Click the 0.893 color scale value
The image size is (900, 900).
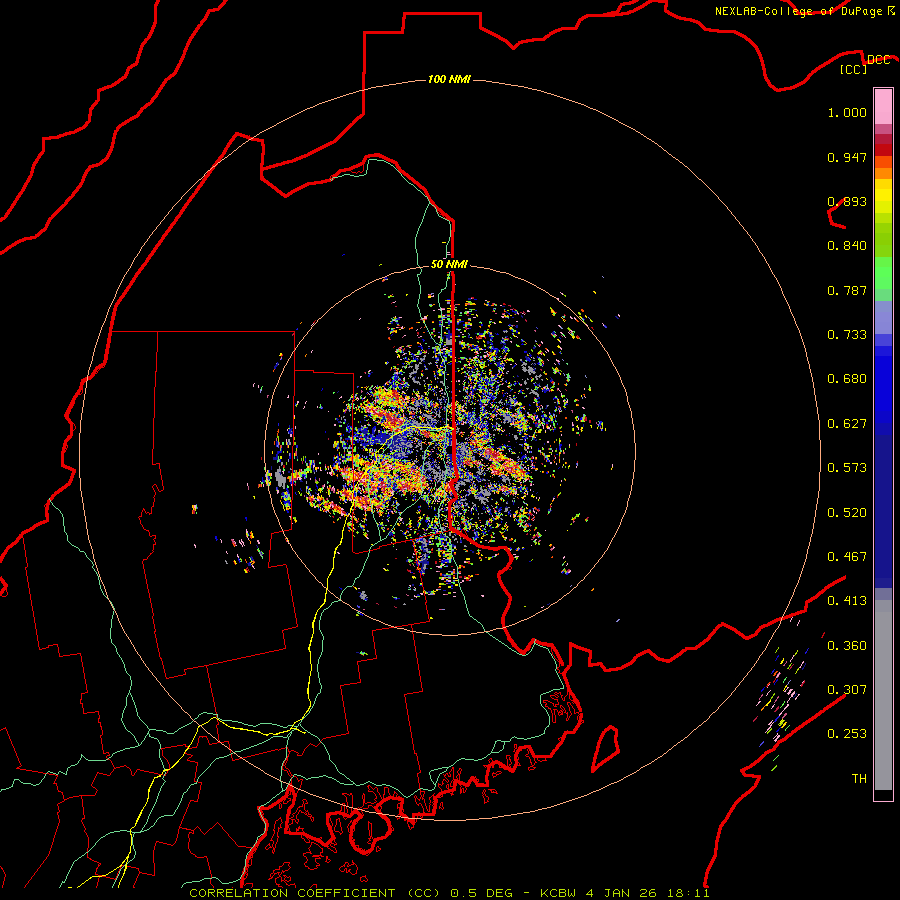pyautogui.click(x=847, y=201)
